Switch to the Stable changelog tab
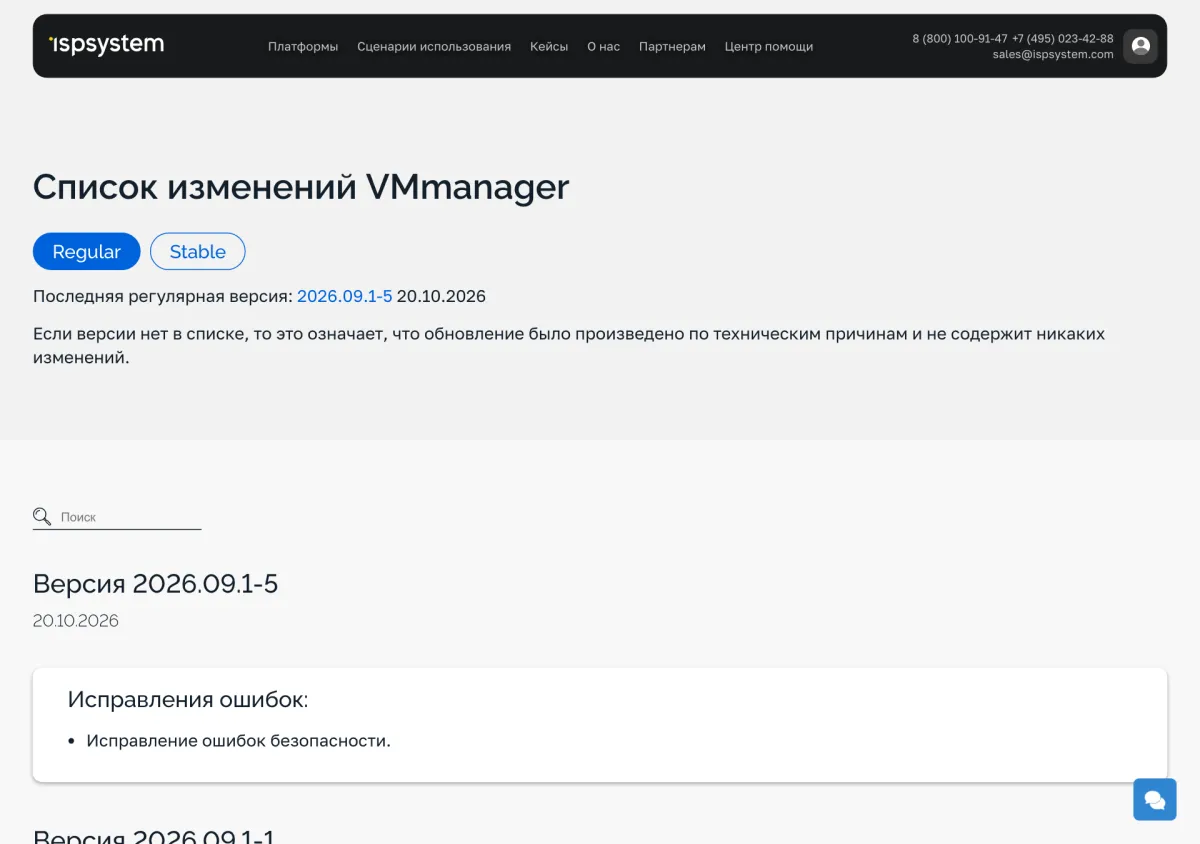 click(x=198, y=252)
